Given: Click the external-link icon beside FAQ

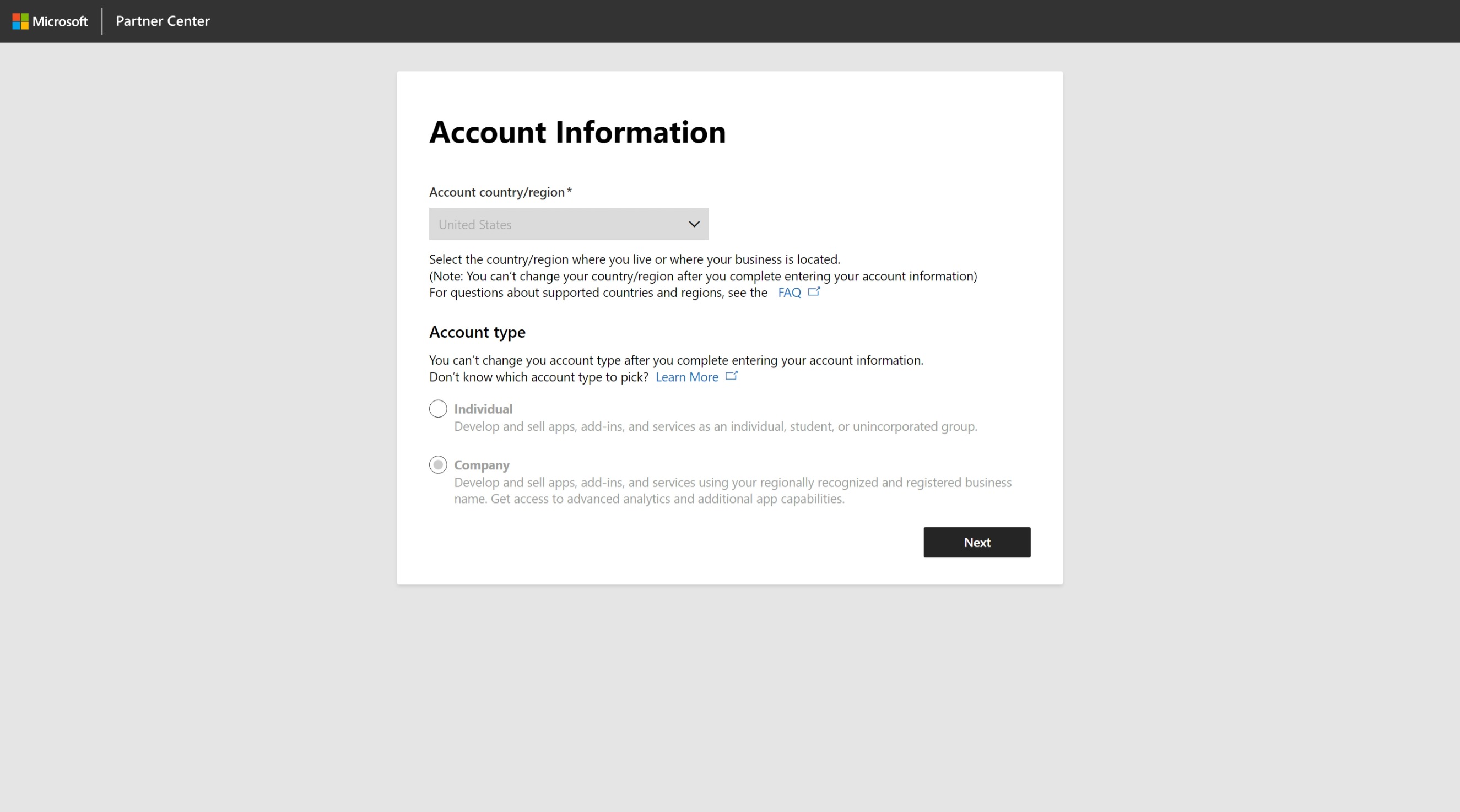Looking at the screenshot, I should [x=814, y=292].
